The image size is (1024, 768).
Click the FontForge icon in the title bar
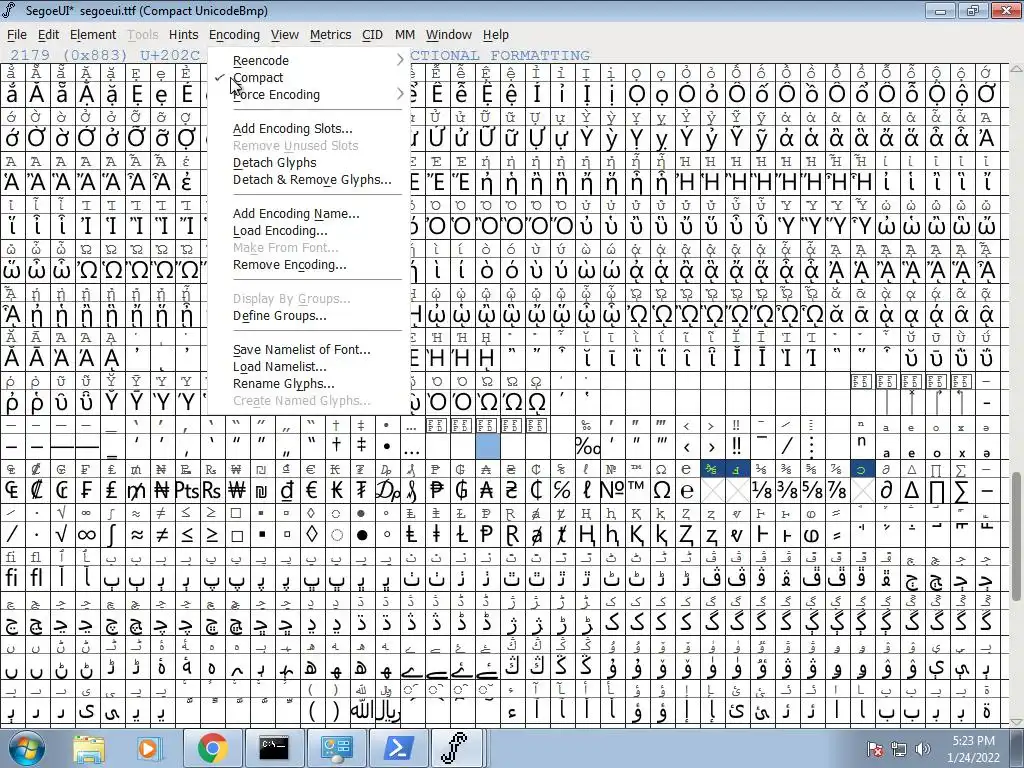pyautogui.click(x=9, y=10)
